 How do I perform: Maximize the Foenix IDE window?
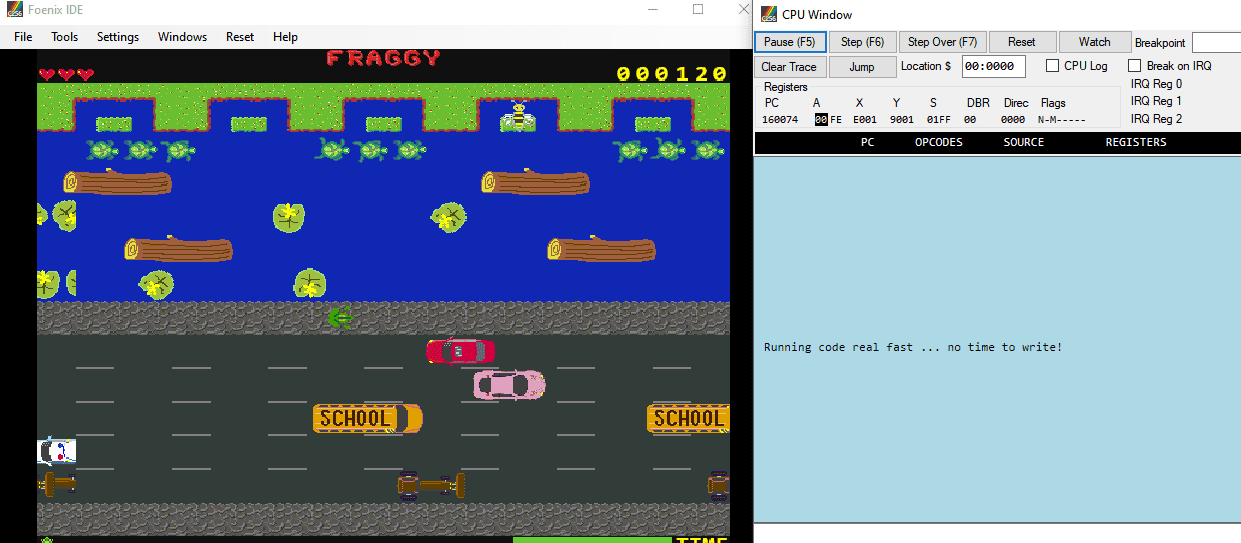pos(698,9)
